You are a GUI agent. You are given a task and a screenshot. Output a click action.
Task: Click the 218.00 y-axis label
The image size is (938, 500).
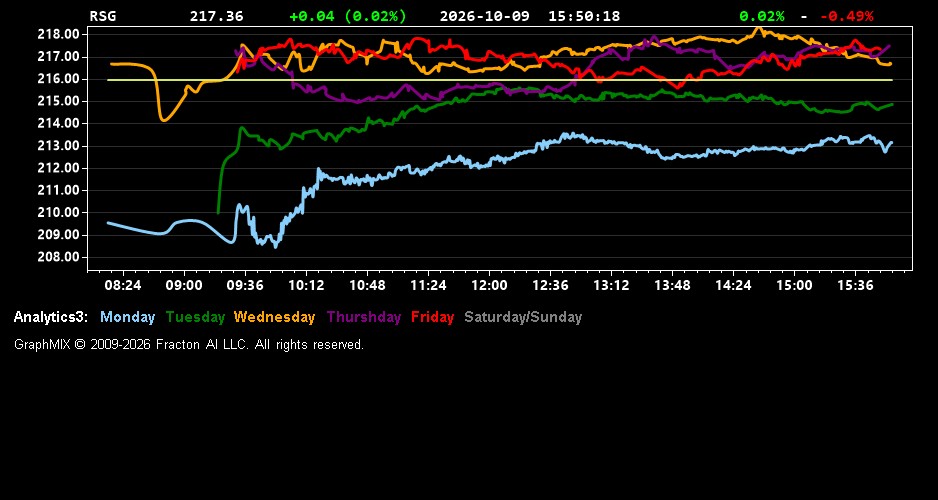click(x=59, y=35)
